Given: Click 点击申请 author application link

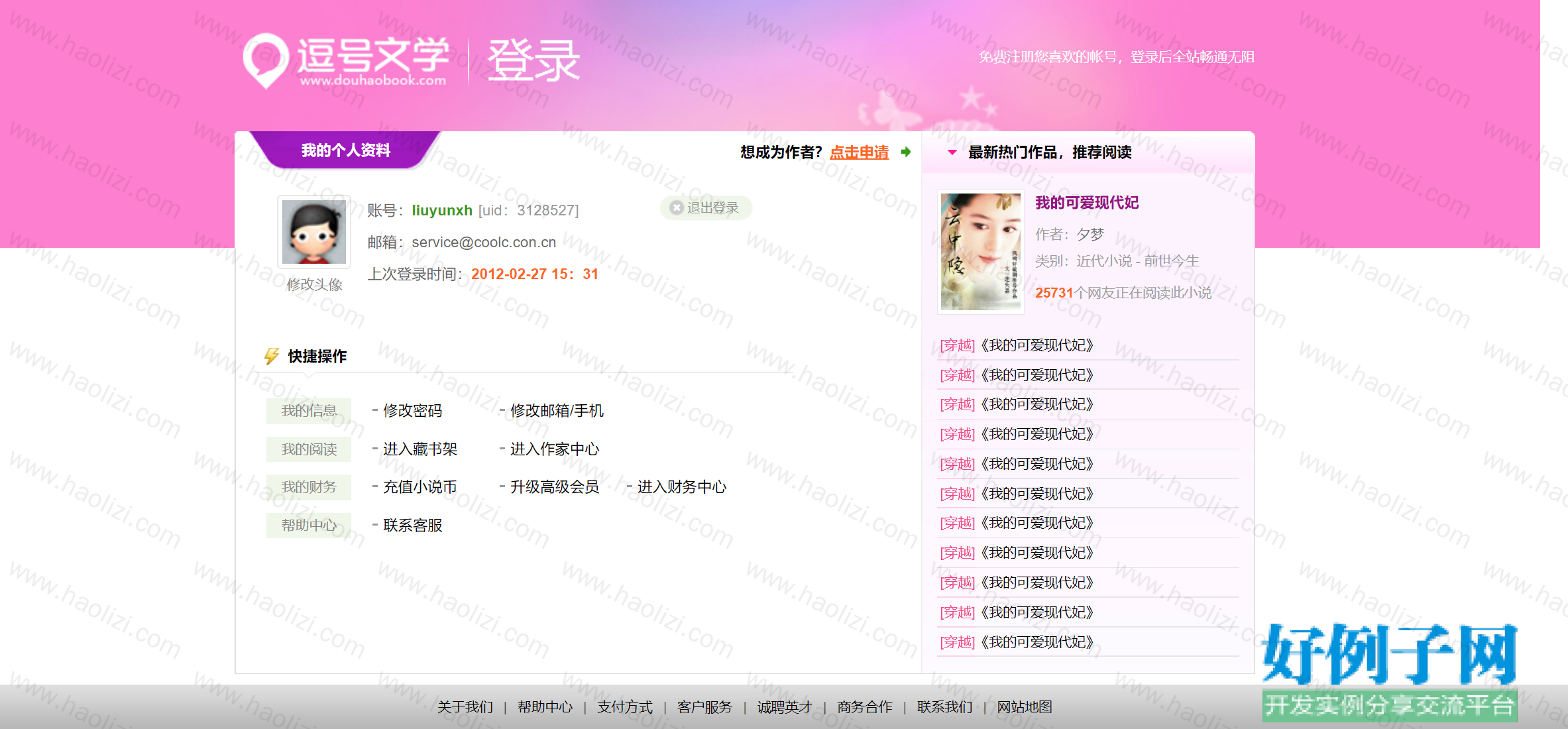Looking at the screenshot, I should click(x=859, y=152).
